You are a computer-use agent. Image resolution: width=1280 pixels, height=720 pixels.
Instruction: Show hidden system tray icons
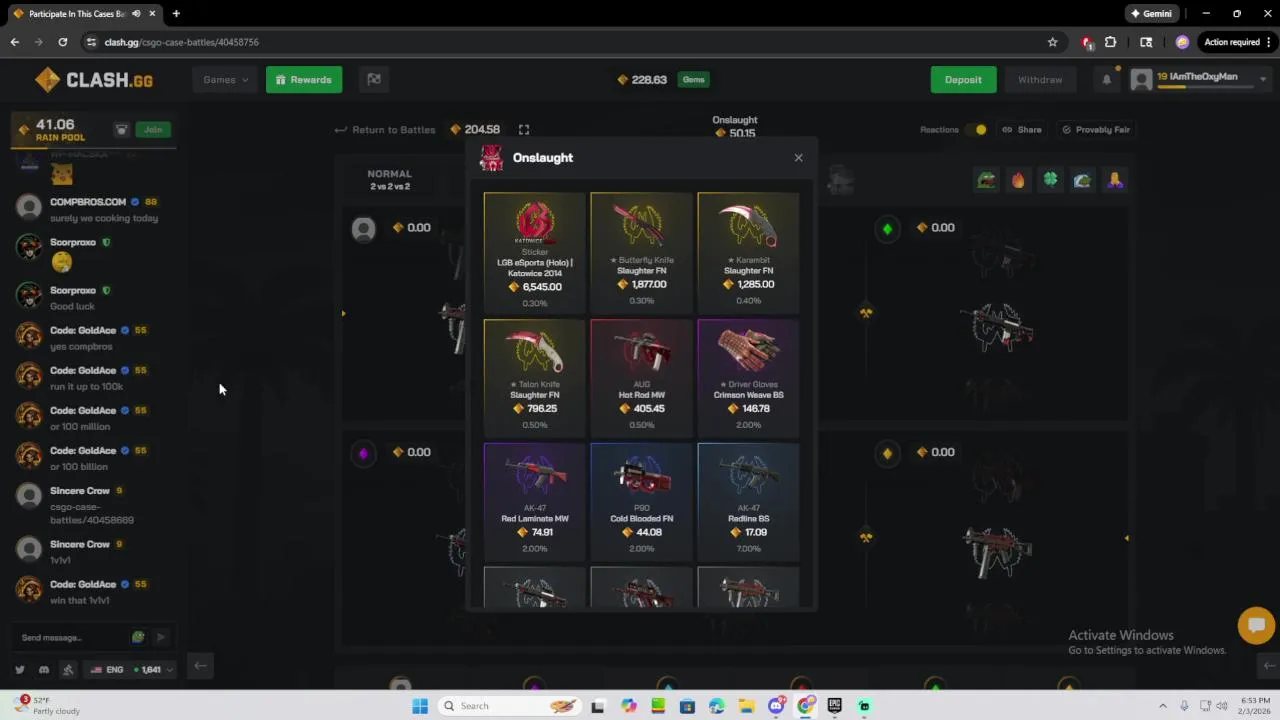pos(1162,706)
